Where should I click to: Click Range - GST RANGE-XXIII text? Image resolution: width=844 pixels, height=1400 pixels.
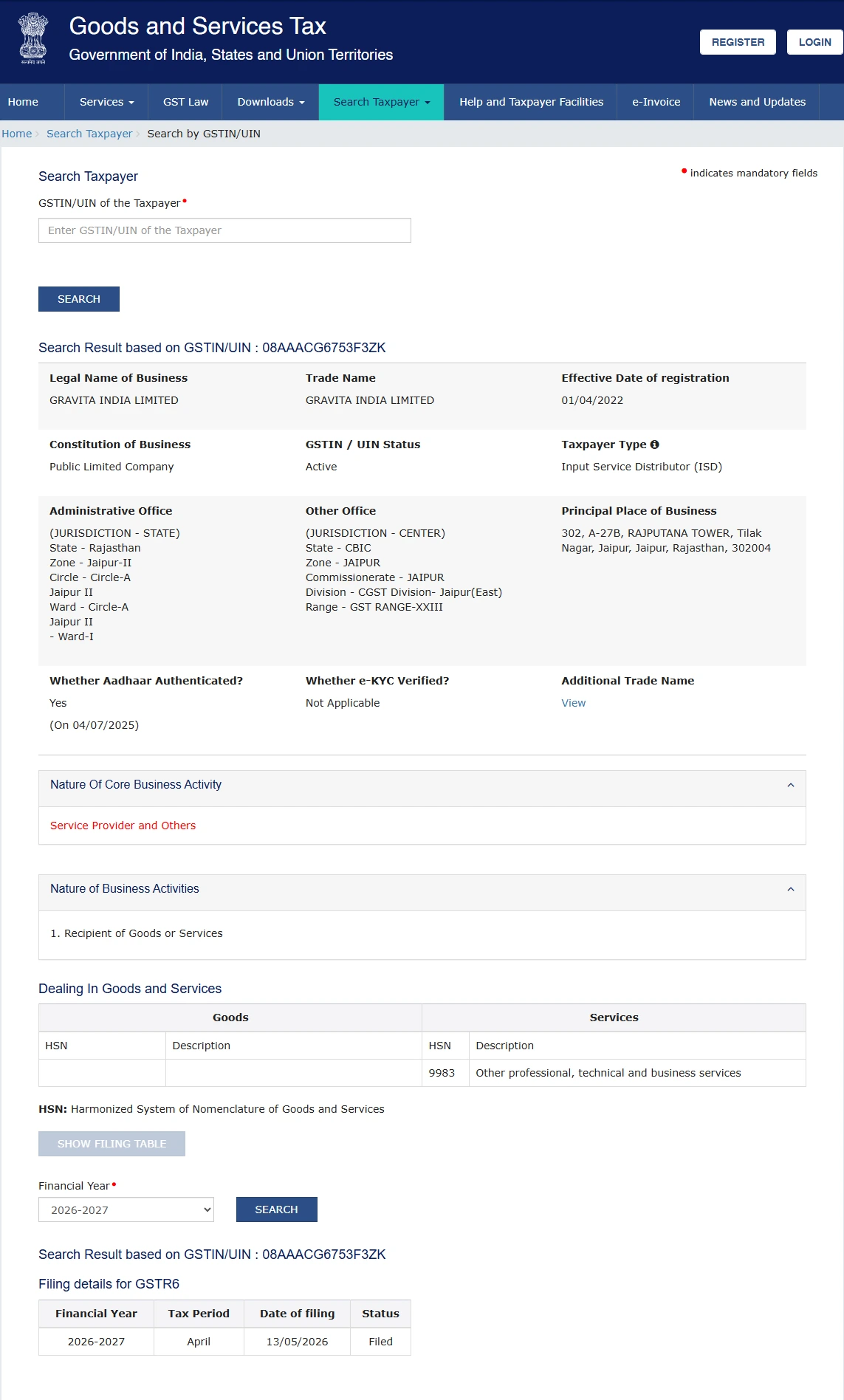click(374, 607)
